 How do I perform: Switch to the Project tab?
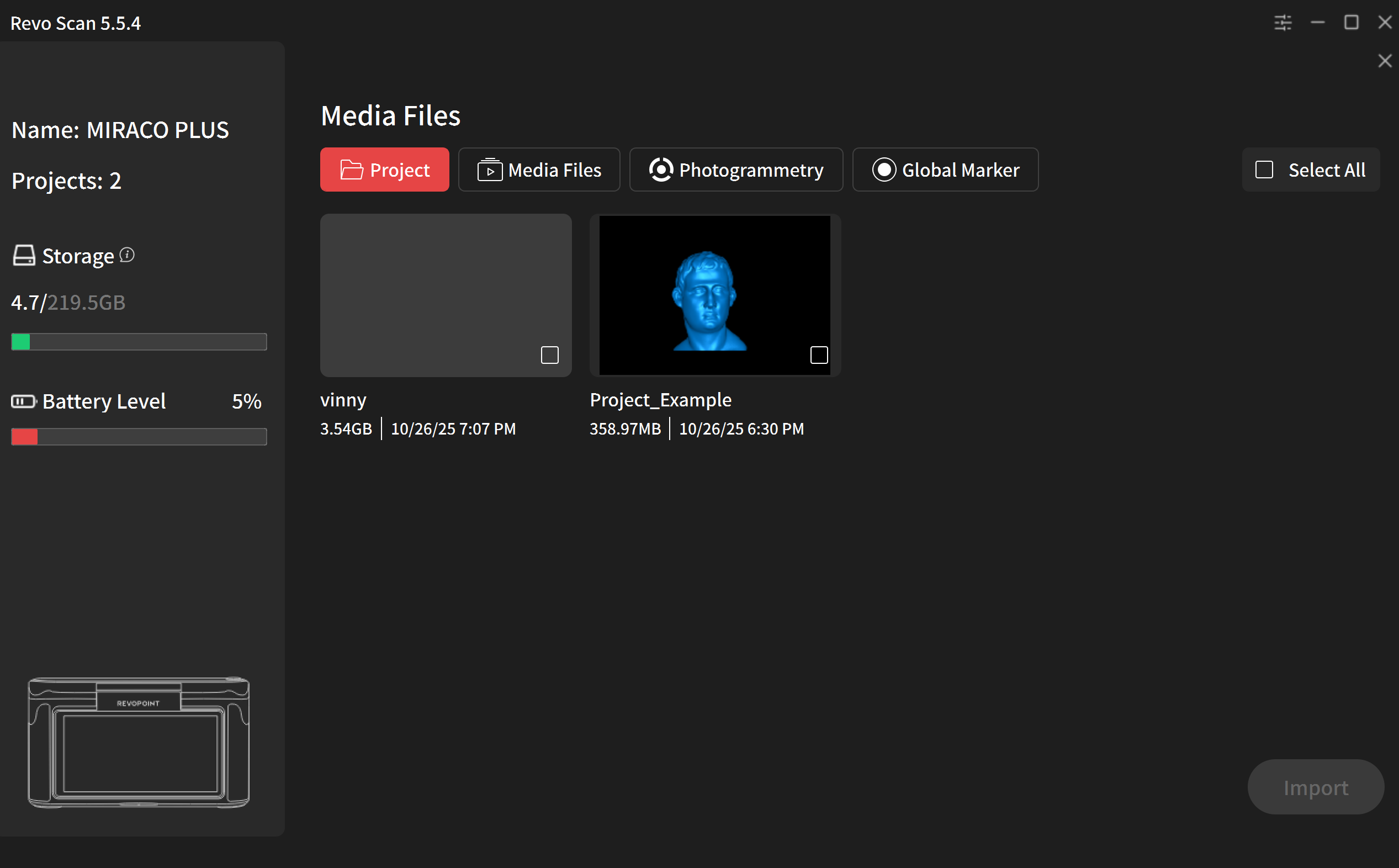tap(384, 170)
